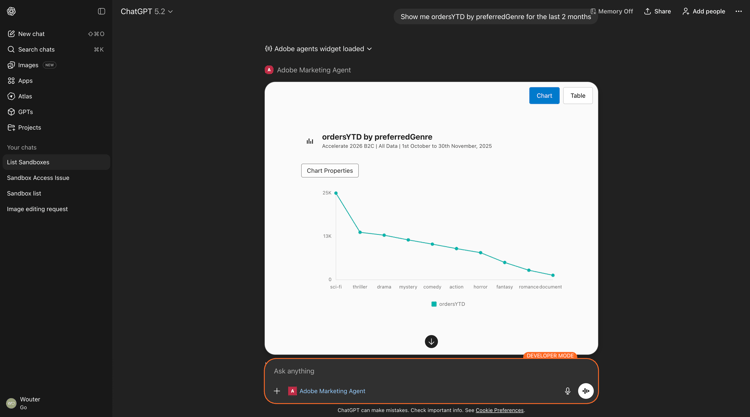Click the microphone dictation icon

pyautogui.click(x=567, y=391)
